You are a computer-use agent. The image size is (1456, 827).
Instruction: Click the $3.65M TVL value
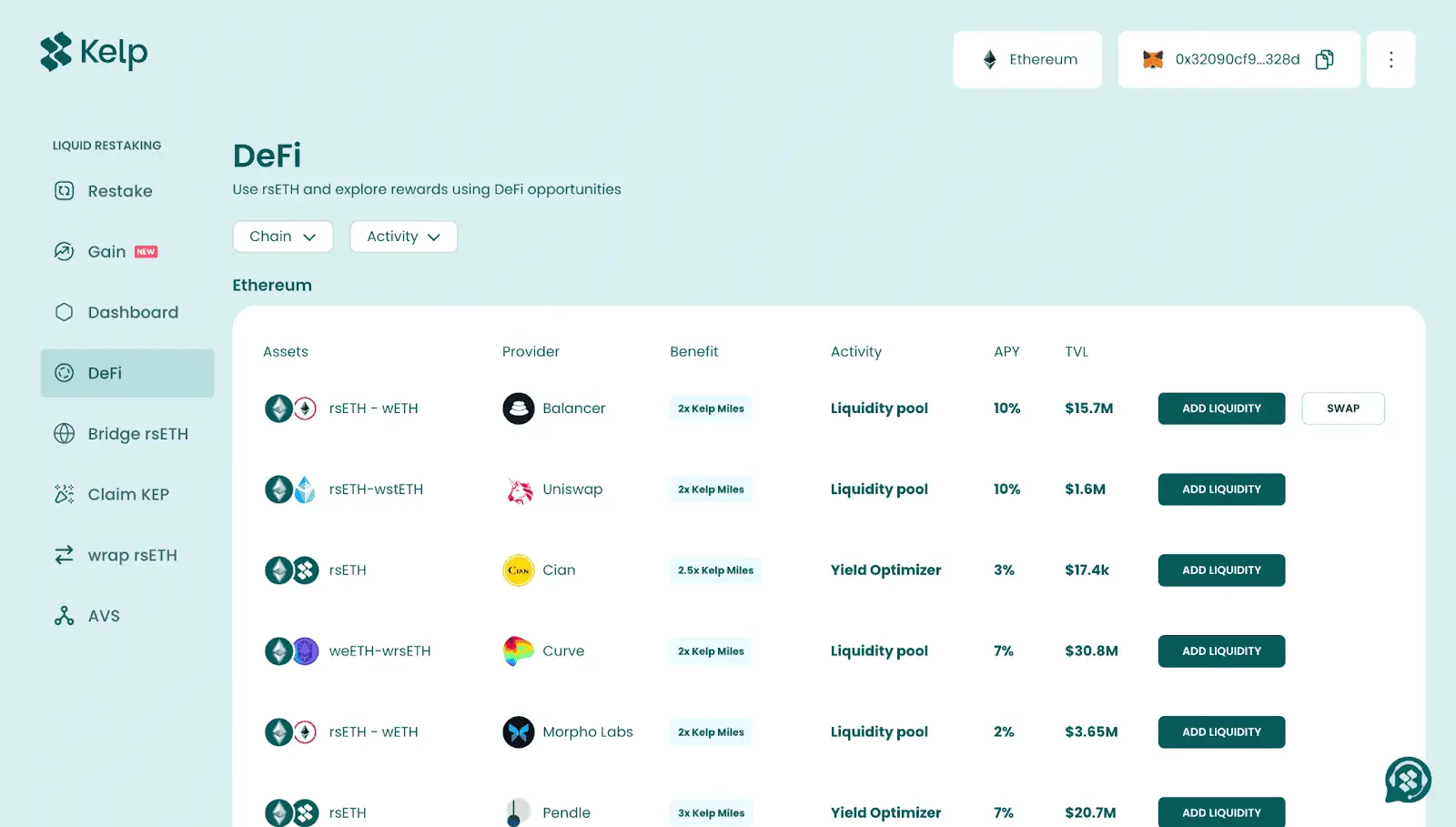coord(1091,732)
